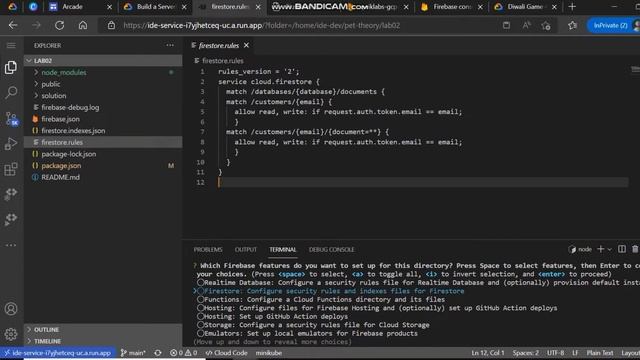Kill terminal with trash icon
The image size is (640, 360).
click(635, 249)
